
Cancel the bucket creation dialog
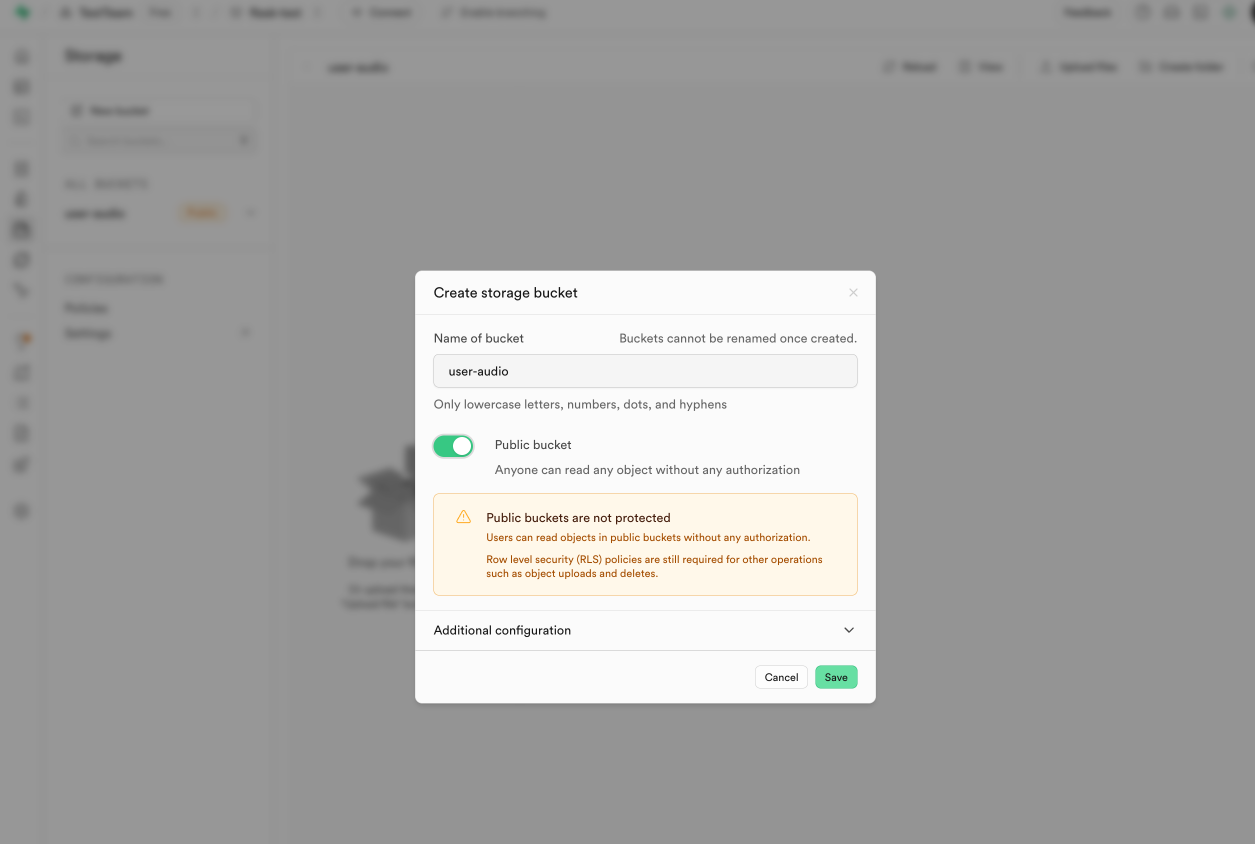(781, 677)
